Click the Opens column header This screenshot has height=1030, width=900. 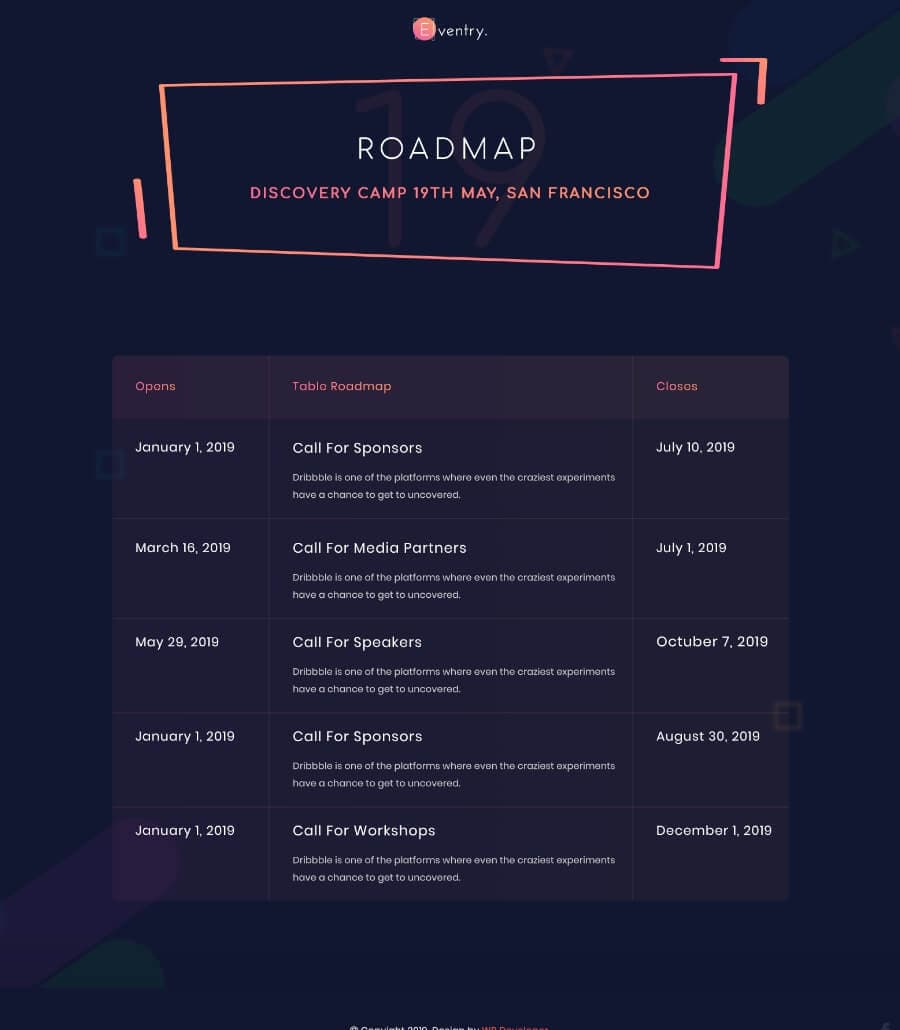pos(155,386)
